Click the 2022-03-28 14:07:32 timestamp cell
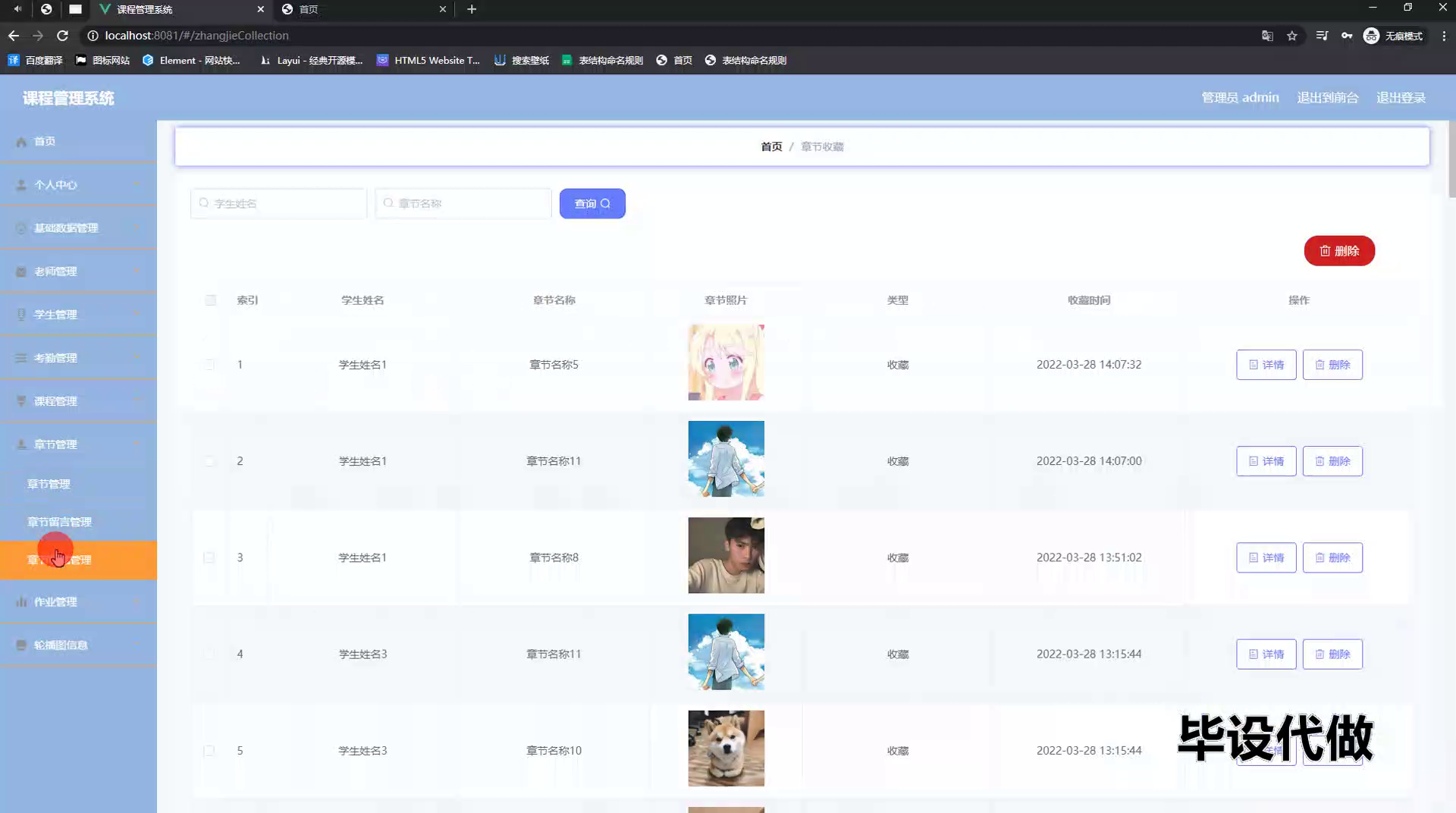Screen dimensions: 1456x813 pos(1088,365)
